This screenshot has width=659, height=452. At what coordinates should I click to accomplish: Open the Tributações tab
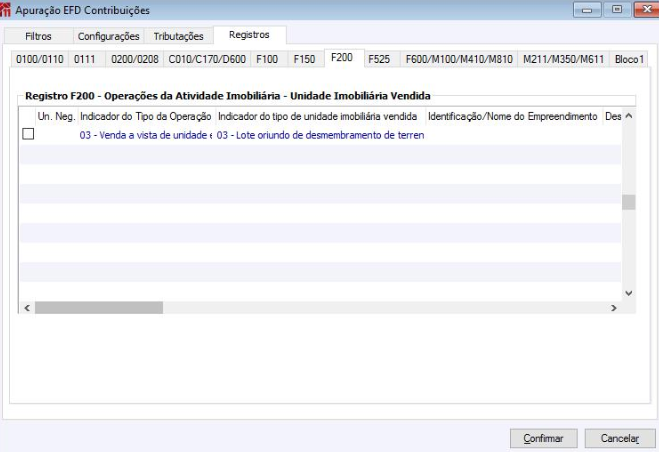[179, 36]
